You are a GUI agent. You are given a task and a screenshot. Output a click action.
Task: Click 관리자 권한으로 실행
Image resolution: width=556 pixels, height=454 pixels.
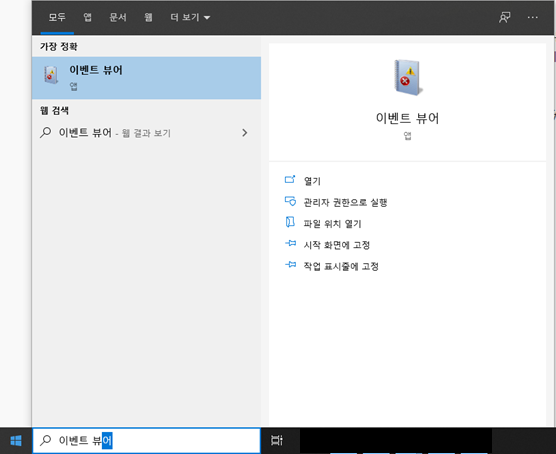click(345, 202)
